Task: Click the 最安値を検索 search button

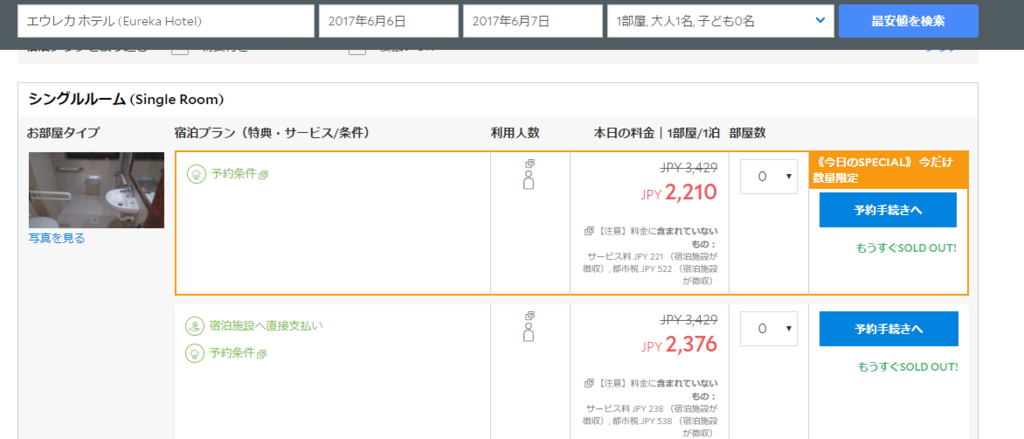Action: point(908,21)
